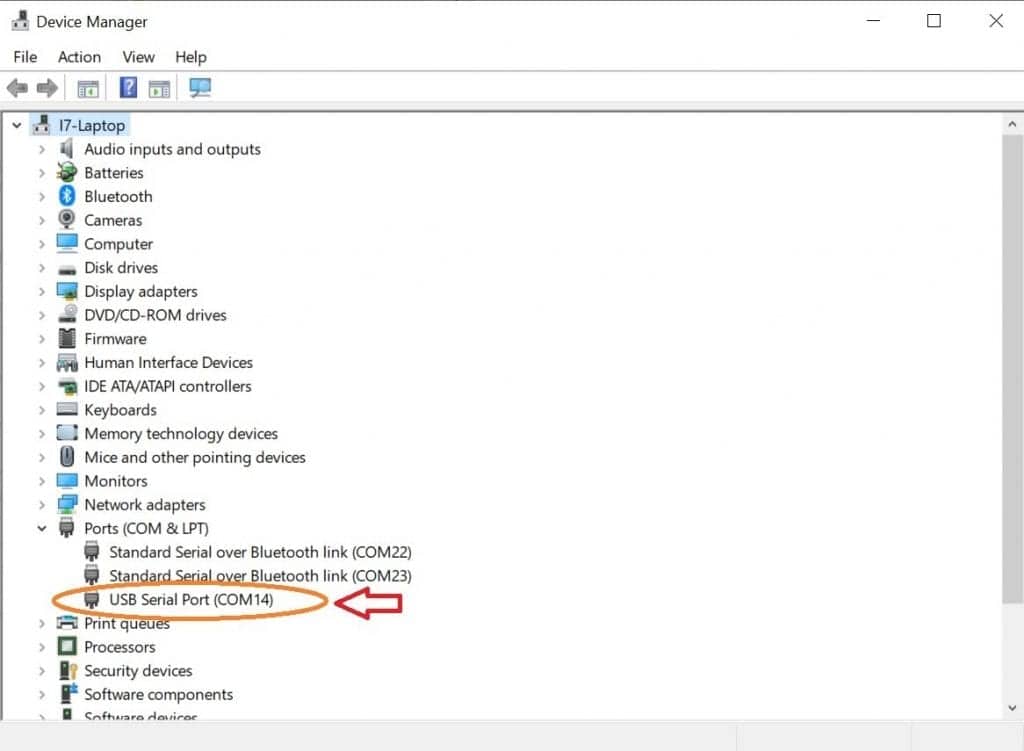This screenshot has width=1024, height=751.
Task: Click the Bluetooth category icon
Action: click(x=67, y=196)
